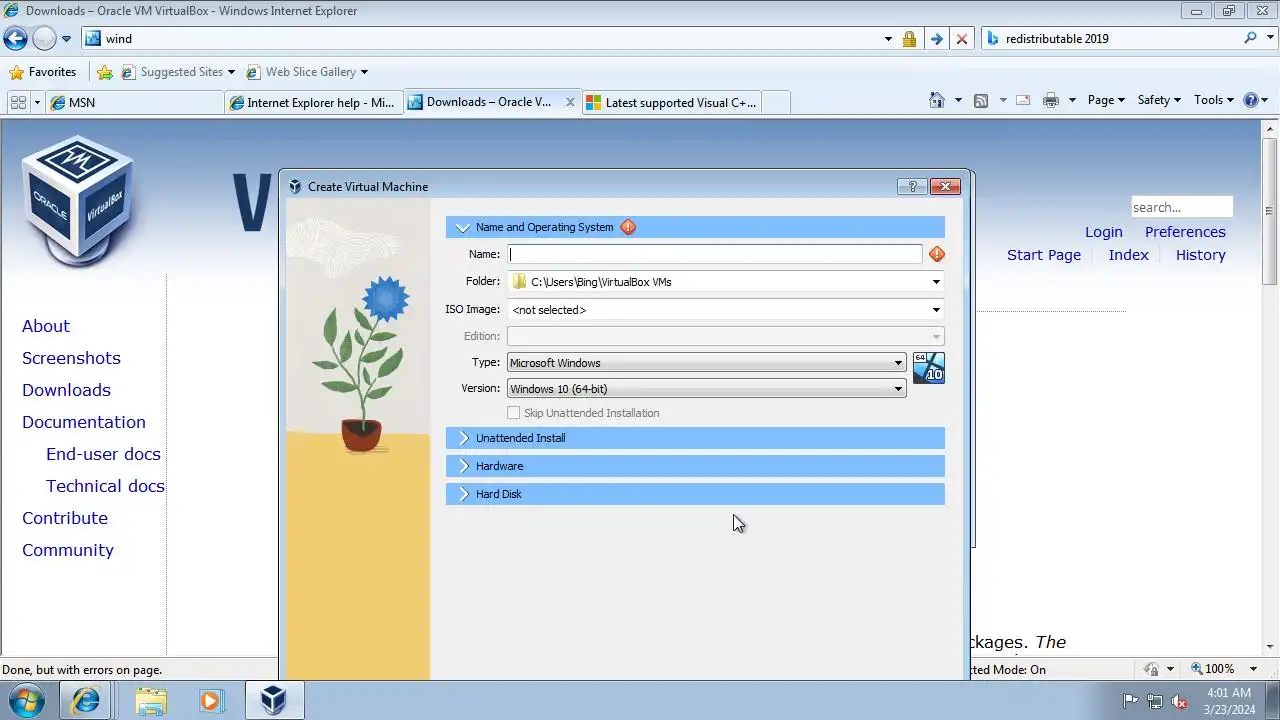Open the Documentation sidebar link
This screenshot has width=1280, height=720.
[84, 422]
